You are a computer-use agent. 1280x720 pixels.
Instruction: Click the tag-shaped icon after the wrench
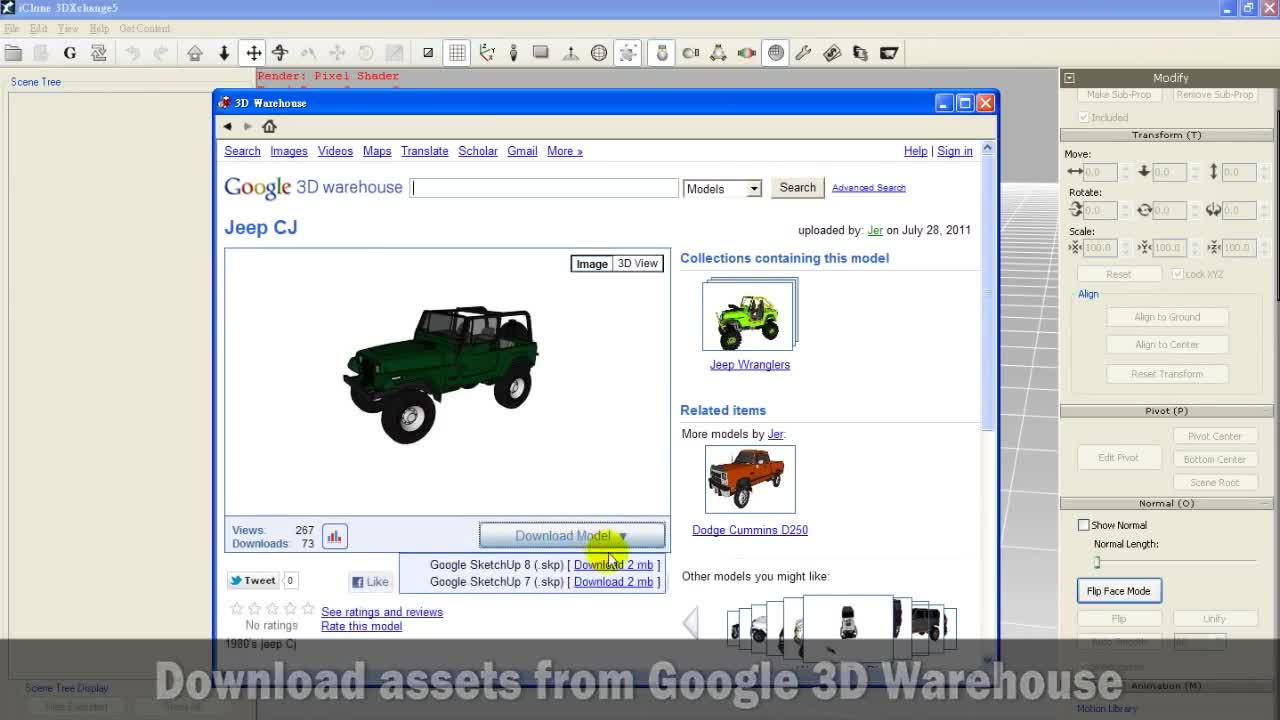[x=832, y=53]
